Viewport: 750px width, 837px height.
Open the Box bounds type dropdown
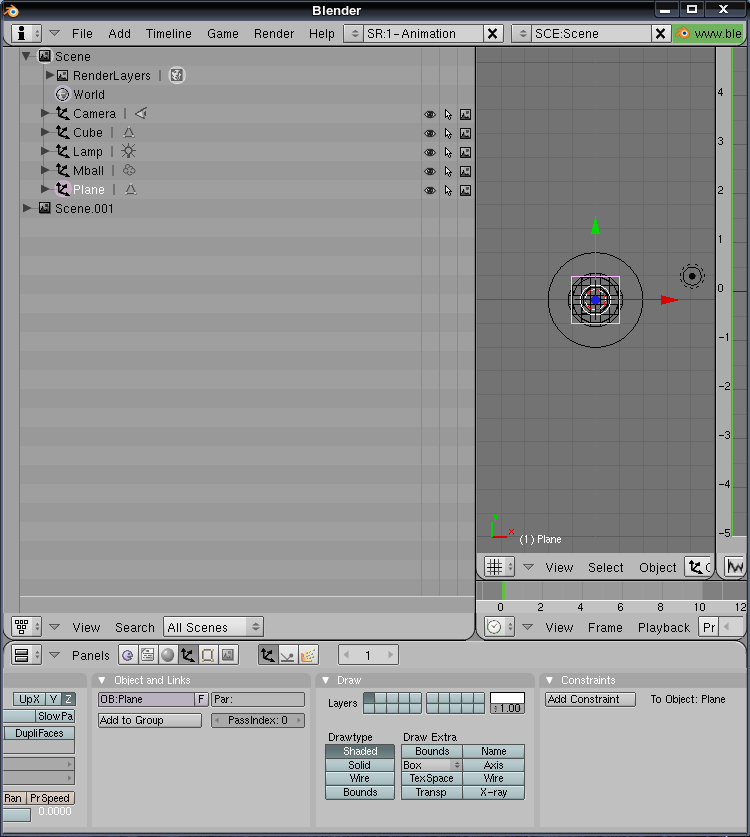tap(432, 765)
